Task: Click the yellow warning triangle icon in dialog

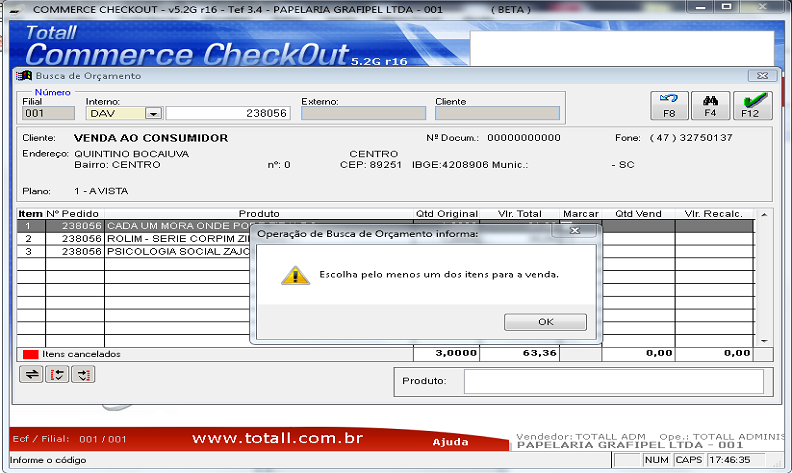Action: coord(294,275)
